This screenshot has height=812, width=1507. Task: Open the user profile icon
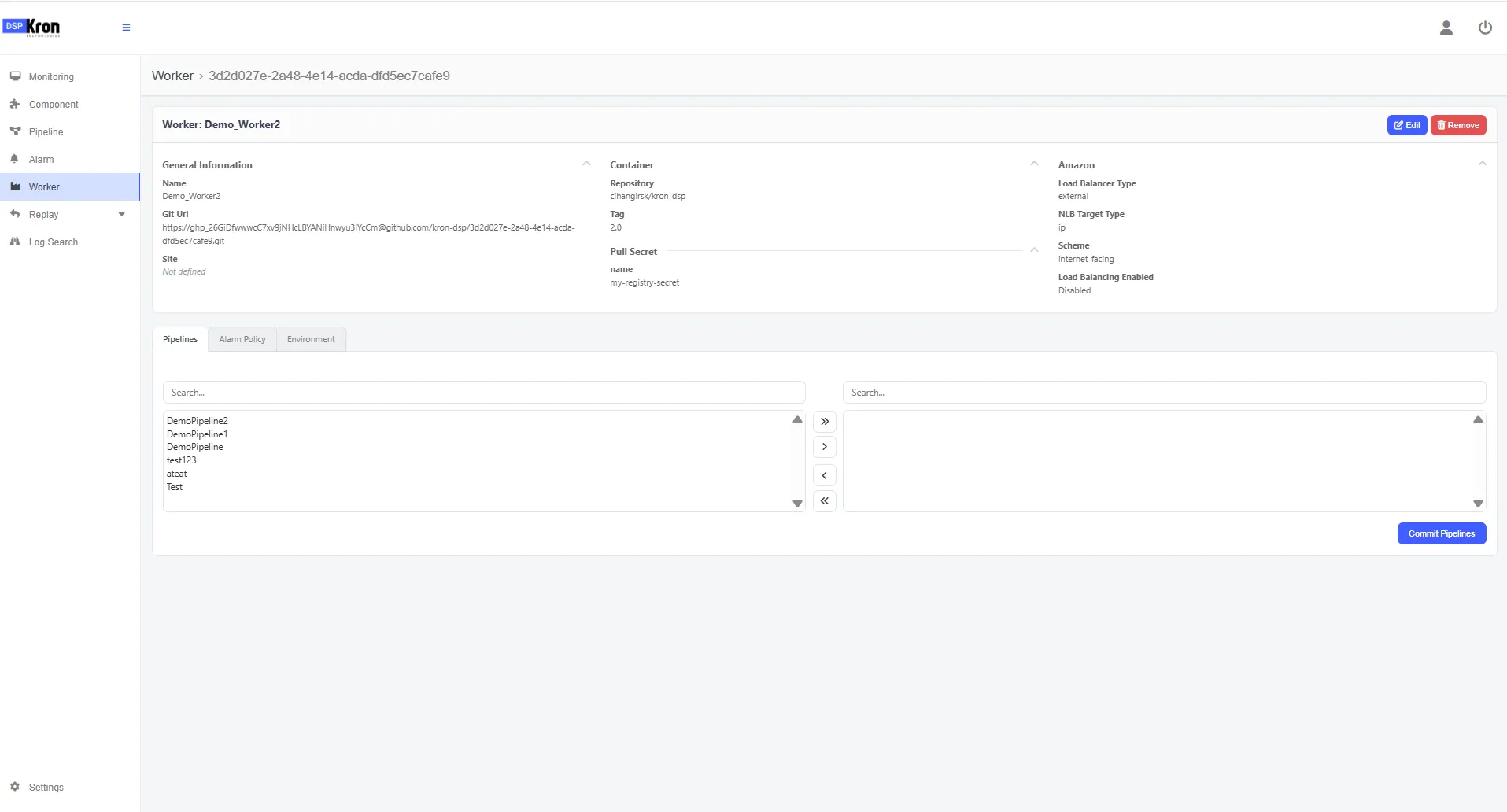click(x=1446, y=28)
